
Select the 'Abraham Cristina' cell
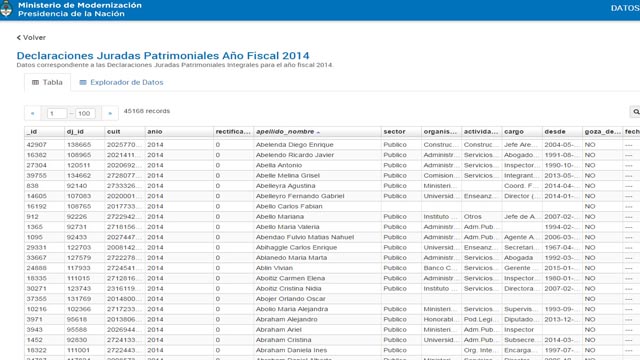[x=318, y=340]
